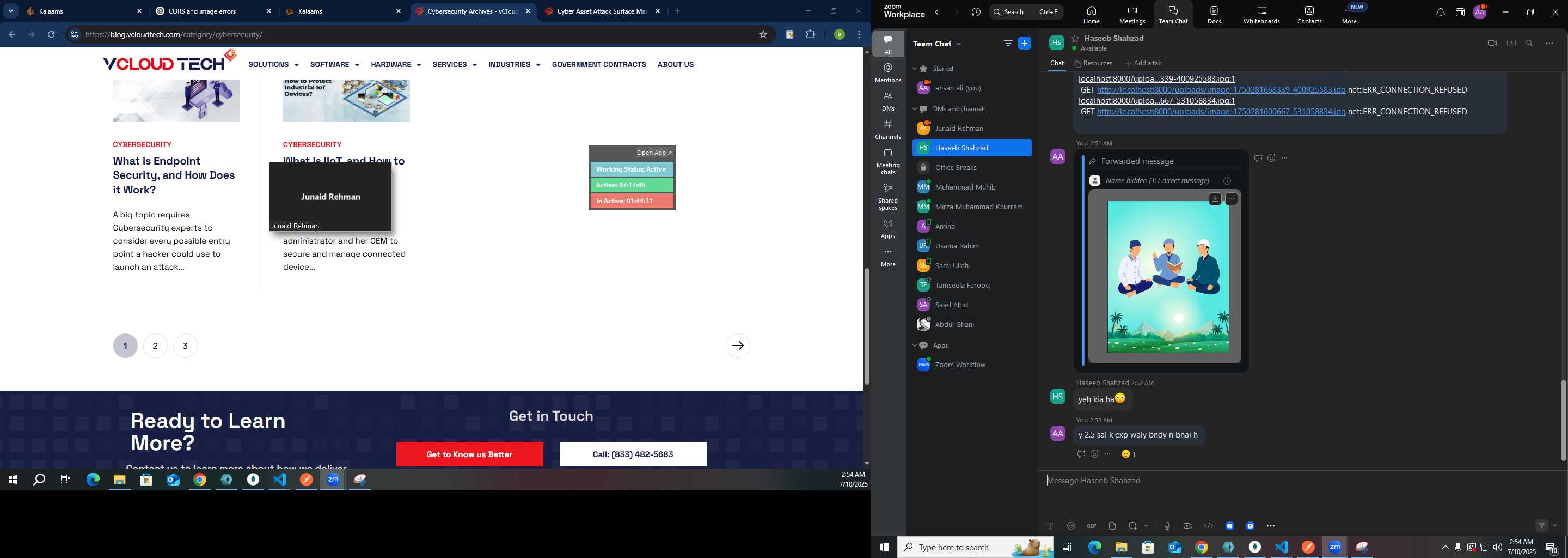The width and height of the screenshot is (1568, 558).
Task: Open Government Contracts page
Action: click(599, 64)
